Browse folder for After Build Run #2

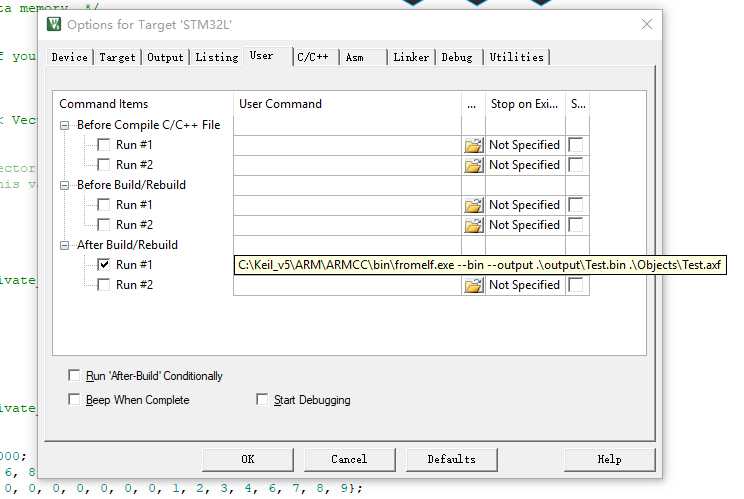click(x=473, y=285)
